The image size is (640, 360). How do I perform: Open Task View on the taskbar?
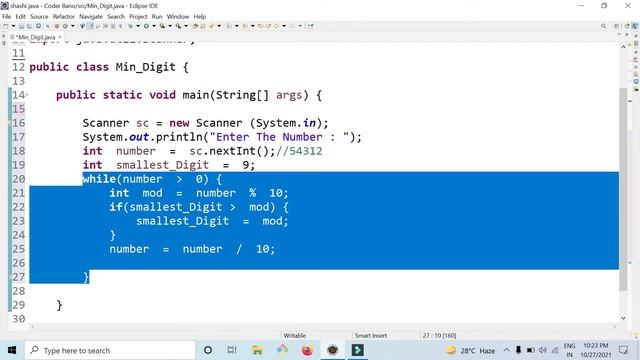tap(232, 350)
